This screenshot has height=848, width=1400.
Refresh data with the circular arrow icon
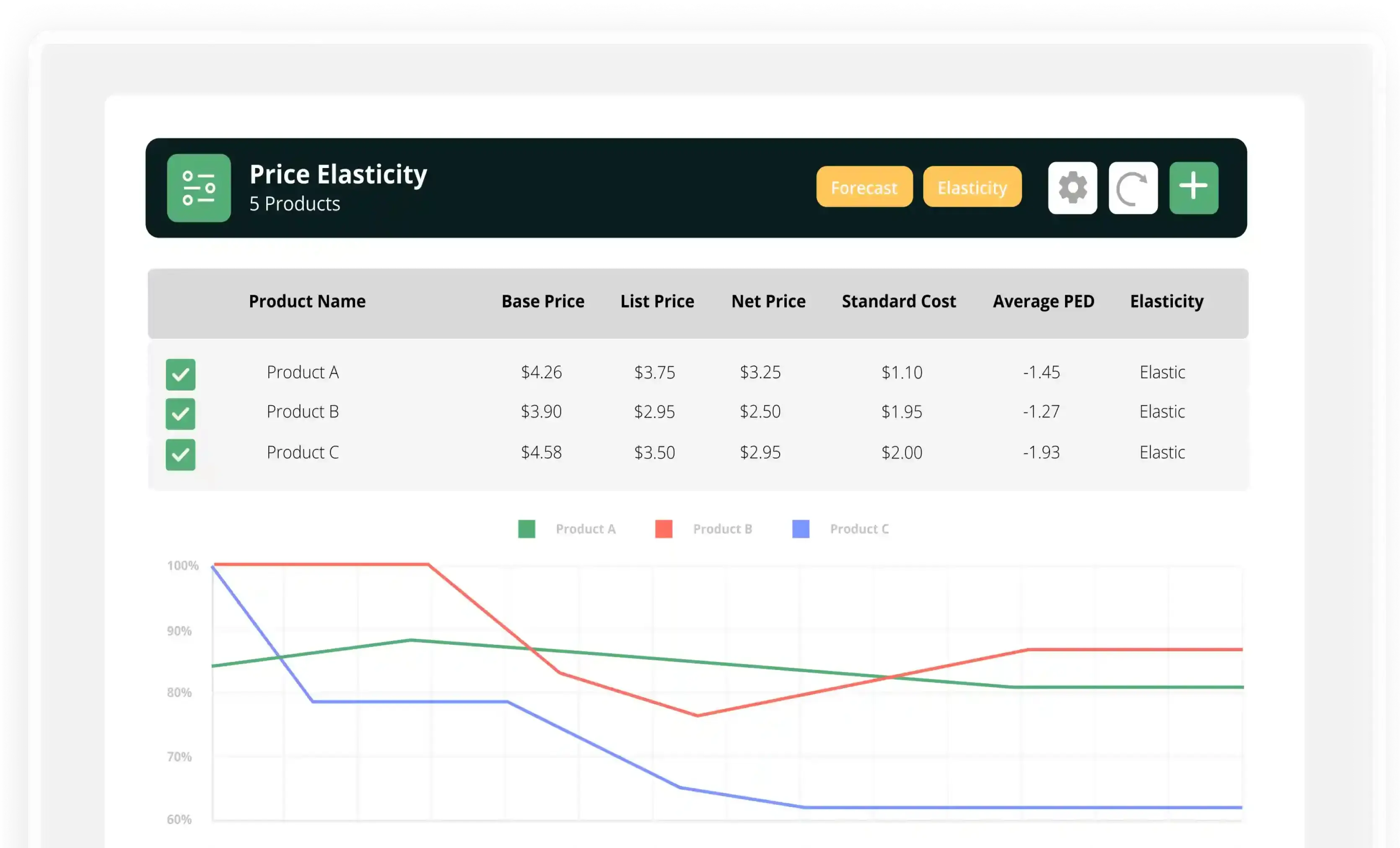click(1133, 188)
